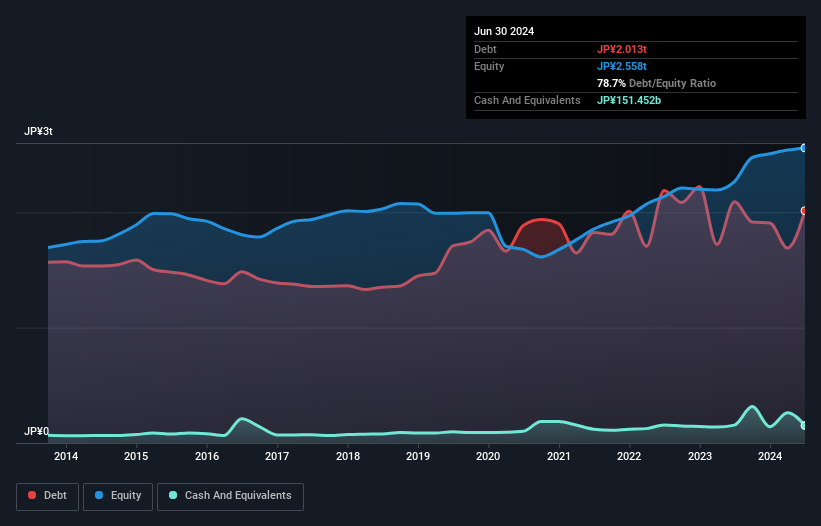Click the 2016 x-axis label

[x=207, y=456]
